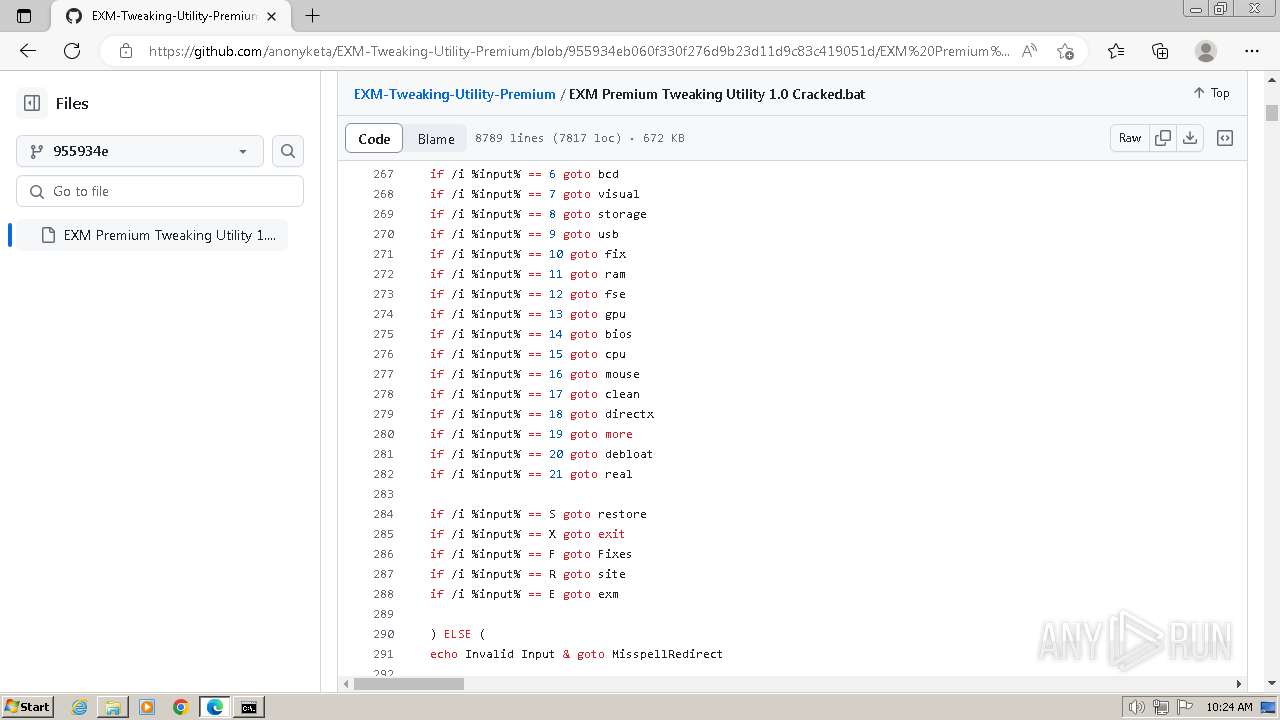1280x720 pixels.
Task: Click the horizontal scrollbar right arrow
Action: (x=1238, y=684)
